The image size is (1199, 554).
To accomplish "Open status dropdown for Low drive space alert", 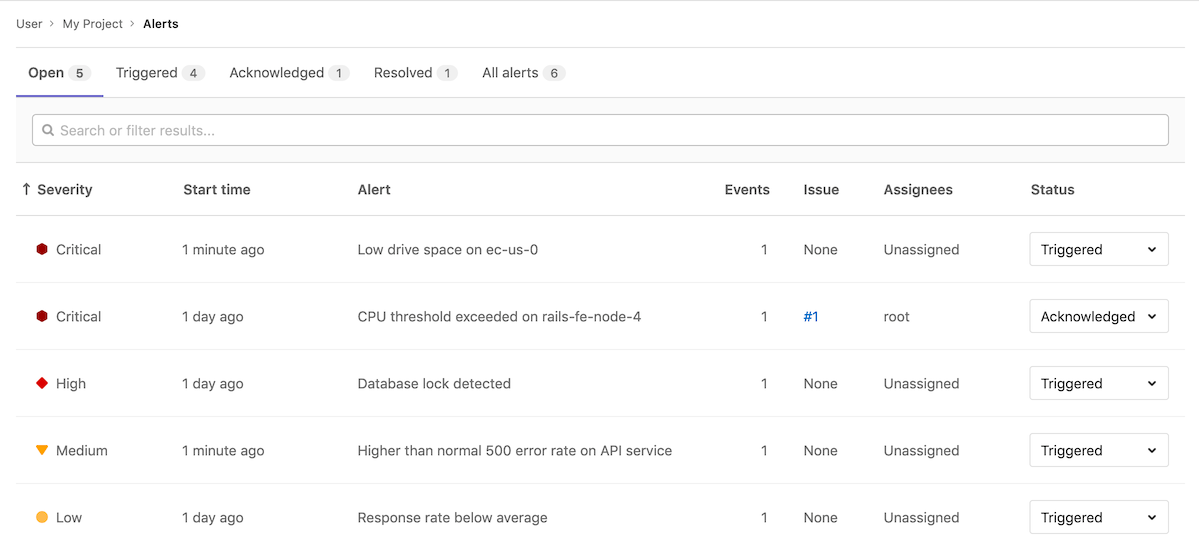I will 1098,250.
